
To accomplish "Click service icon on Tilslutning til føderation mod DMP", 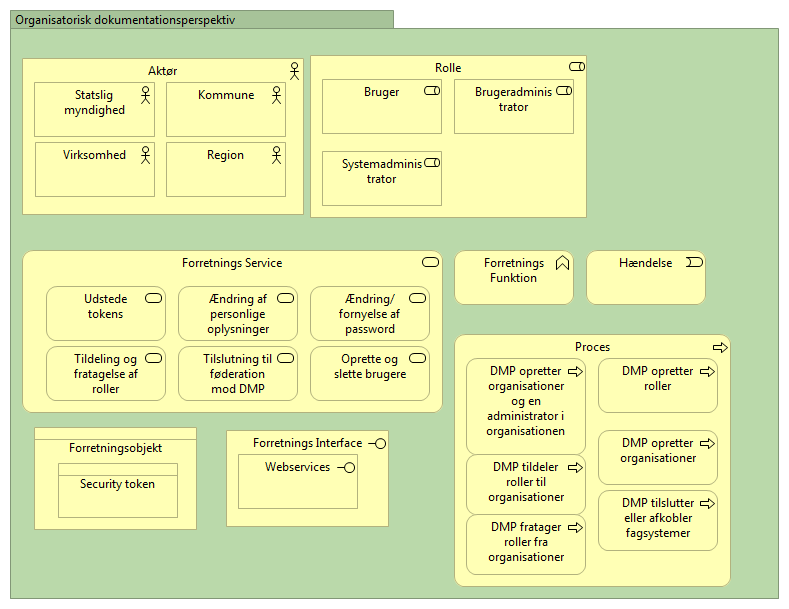I will [285, 358].
